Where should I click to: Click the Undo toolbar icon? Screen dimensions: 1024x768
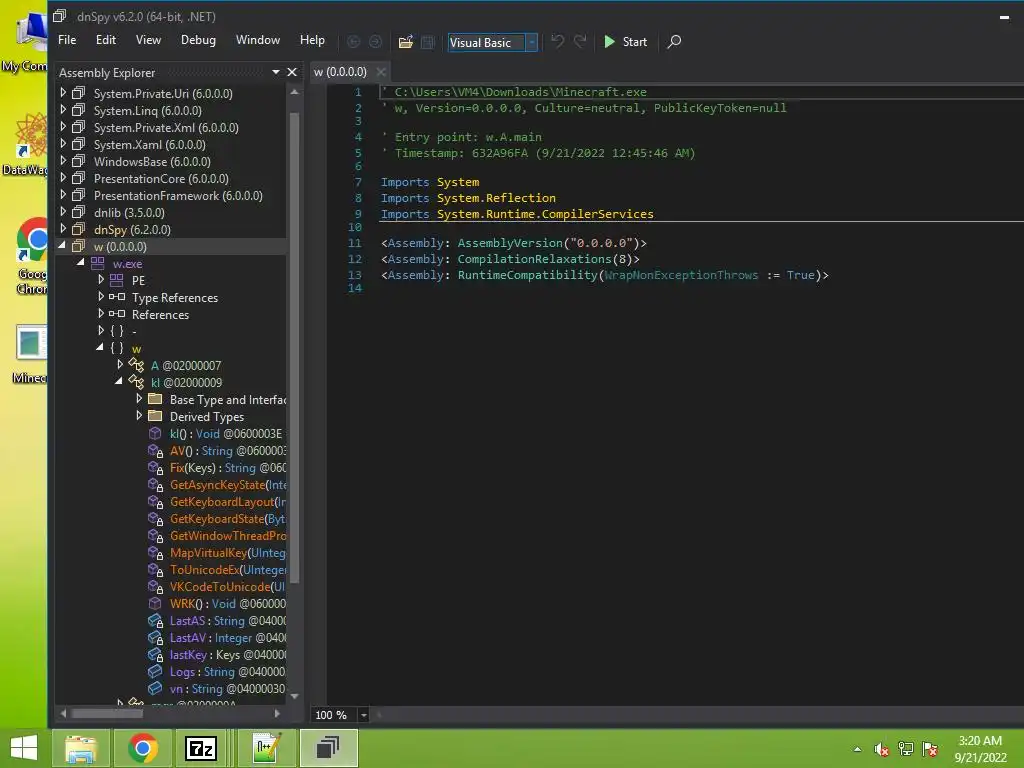557,42
